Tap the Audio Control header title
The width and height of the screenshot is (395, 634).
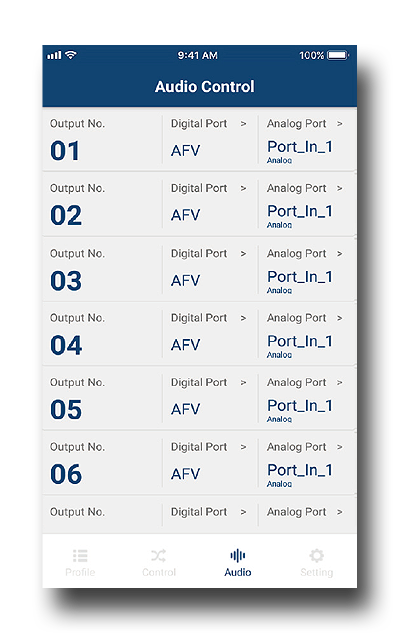[205, 87]
